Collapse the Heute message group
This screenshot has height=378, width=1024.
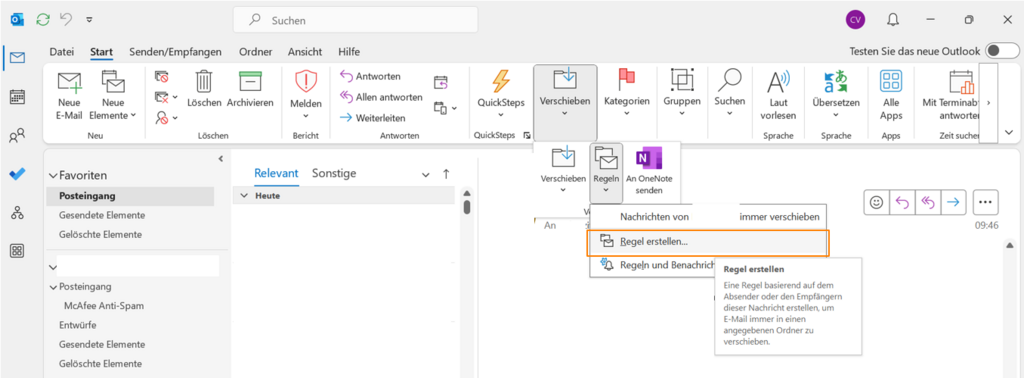[x=244, y=196]
